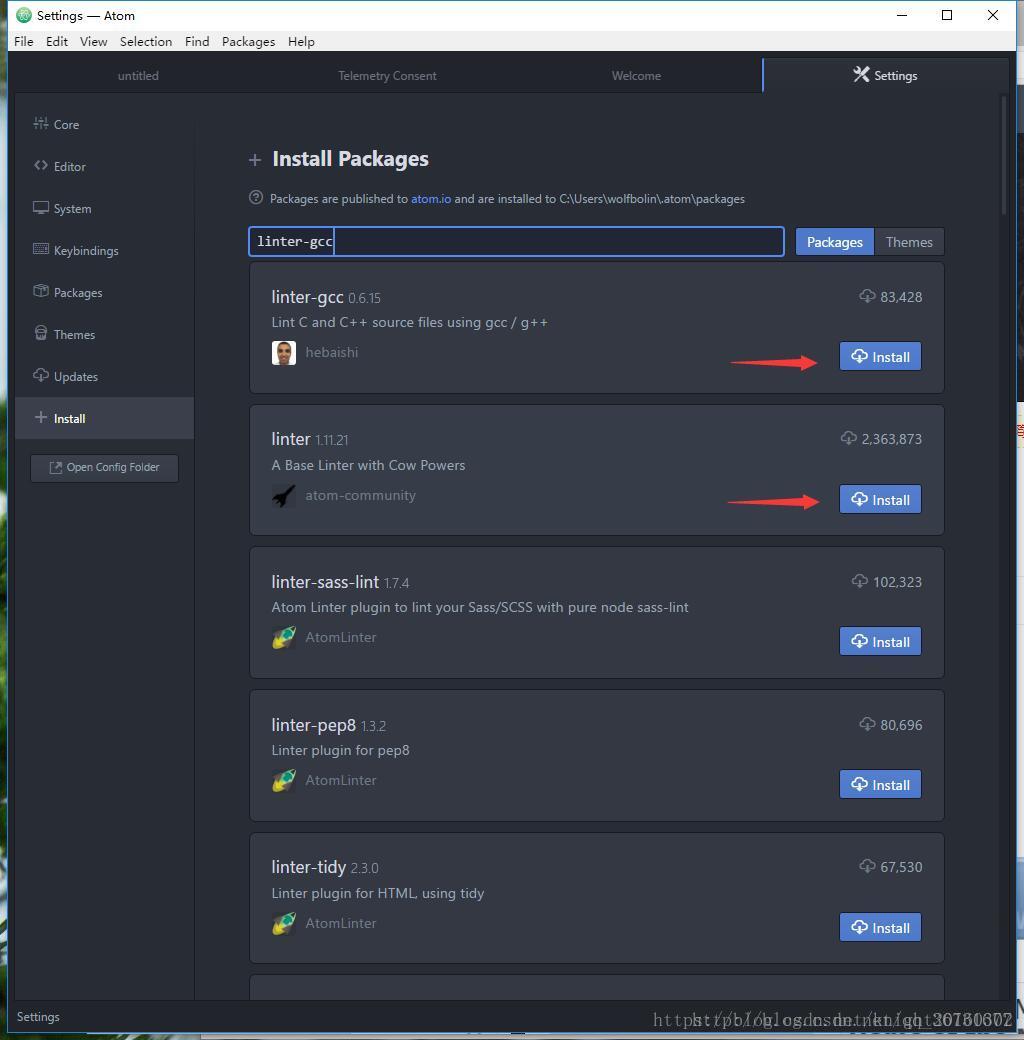
Task: Click atom-community rocket avatar
Action: pos(284,495)
